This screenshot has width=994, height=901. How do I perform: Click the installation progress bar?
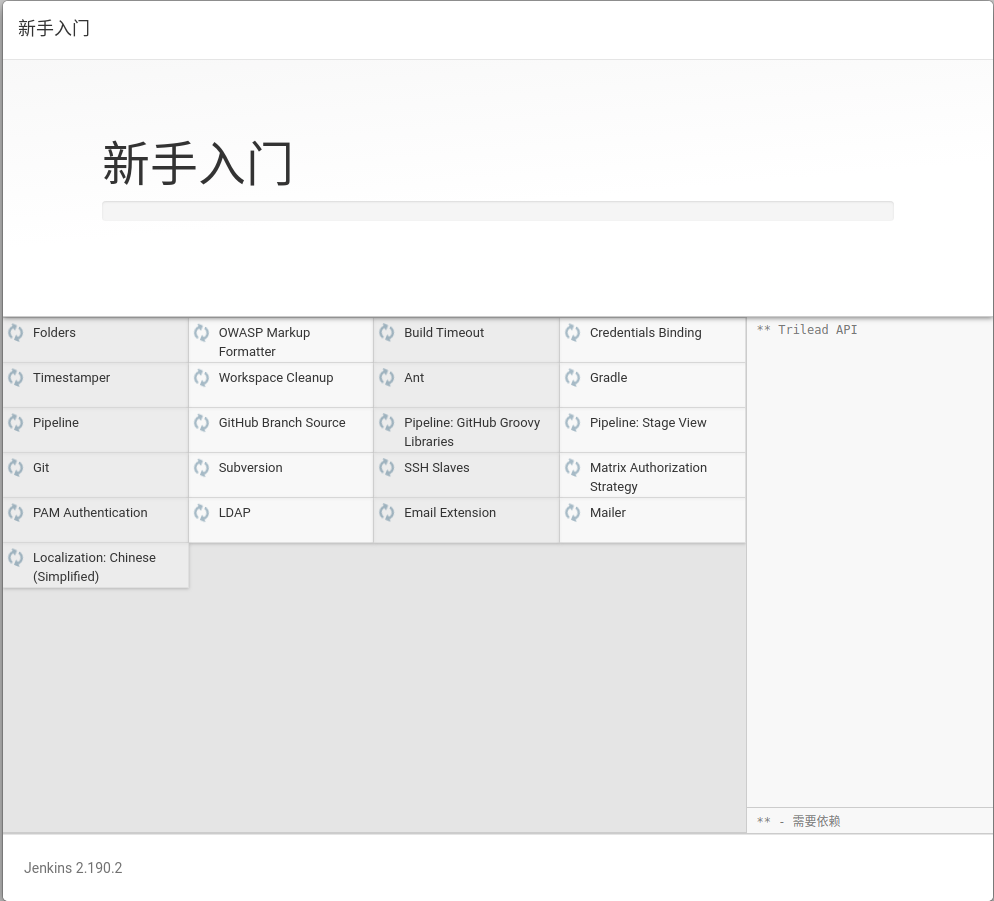tap(497, 211)
